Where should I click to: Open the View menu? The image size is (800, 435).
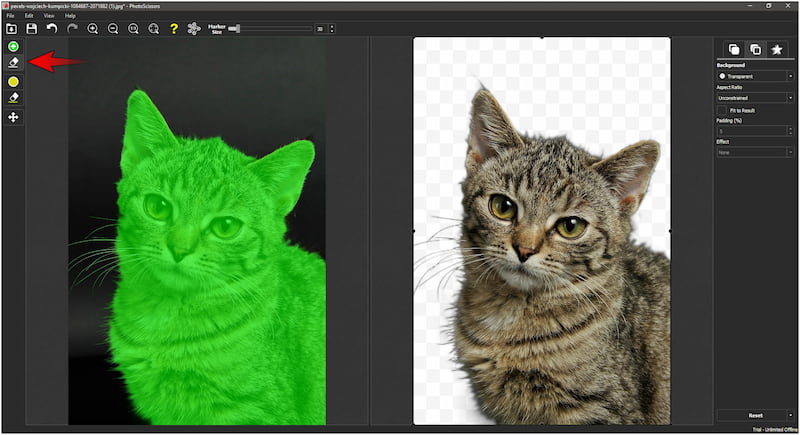[x=49, y=16]
